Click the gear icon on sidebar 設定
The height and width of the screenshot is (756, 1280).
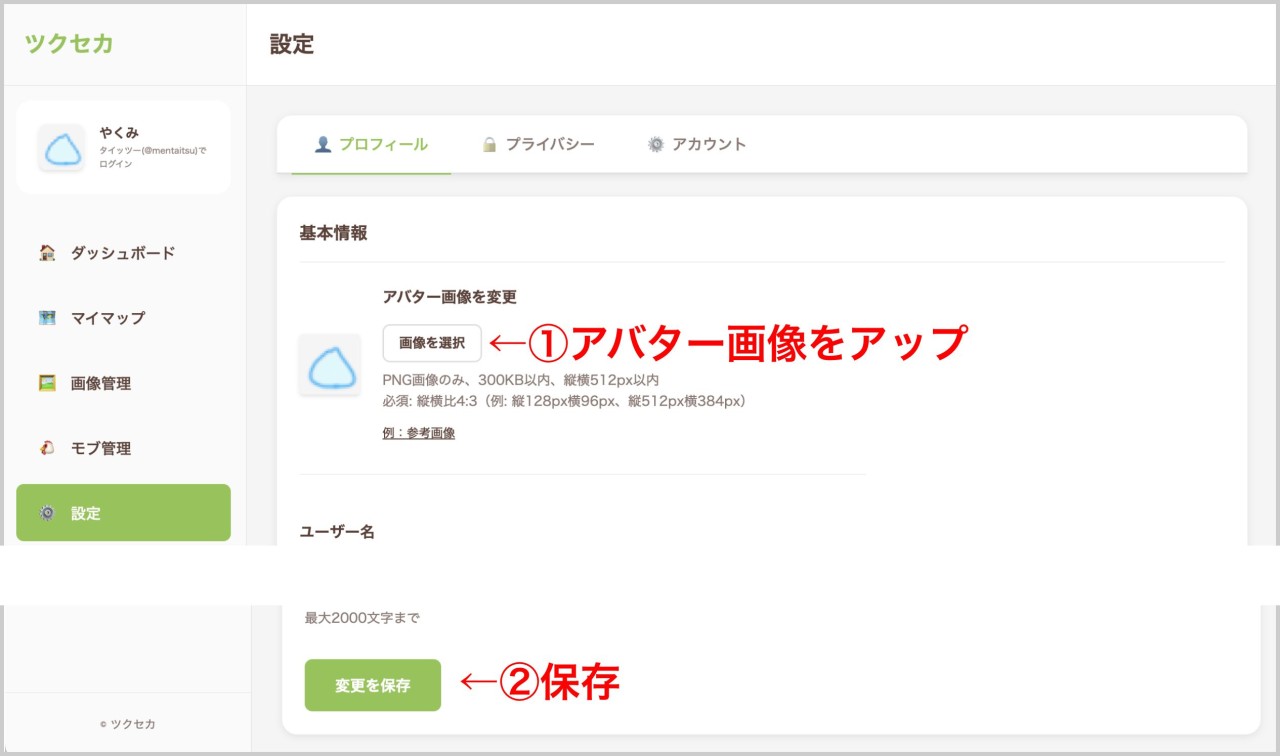[x=47, y=513]
